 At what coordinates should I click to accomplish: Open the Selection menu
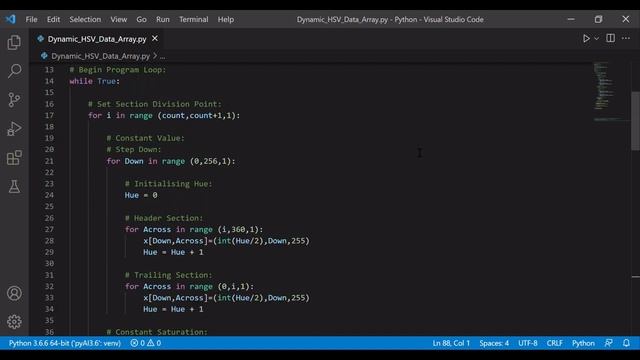[x=85, y=19]
